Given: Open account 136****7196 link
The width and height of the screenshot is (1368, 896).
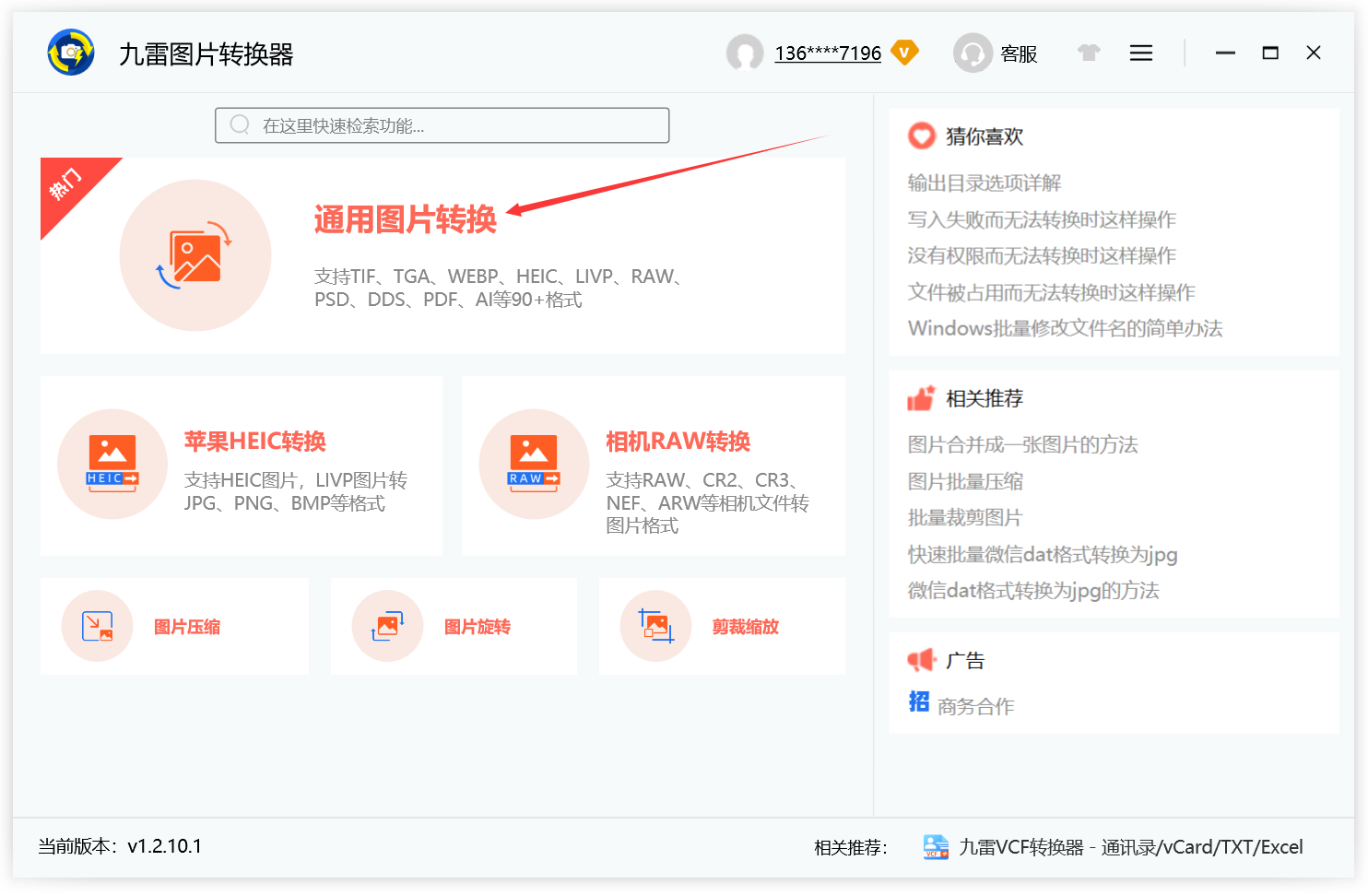Looking at the screenshot, I should coord(828,53).
